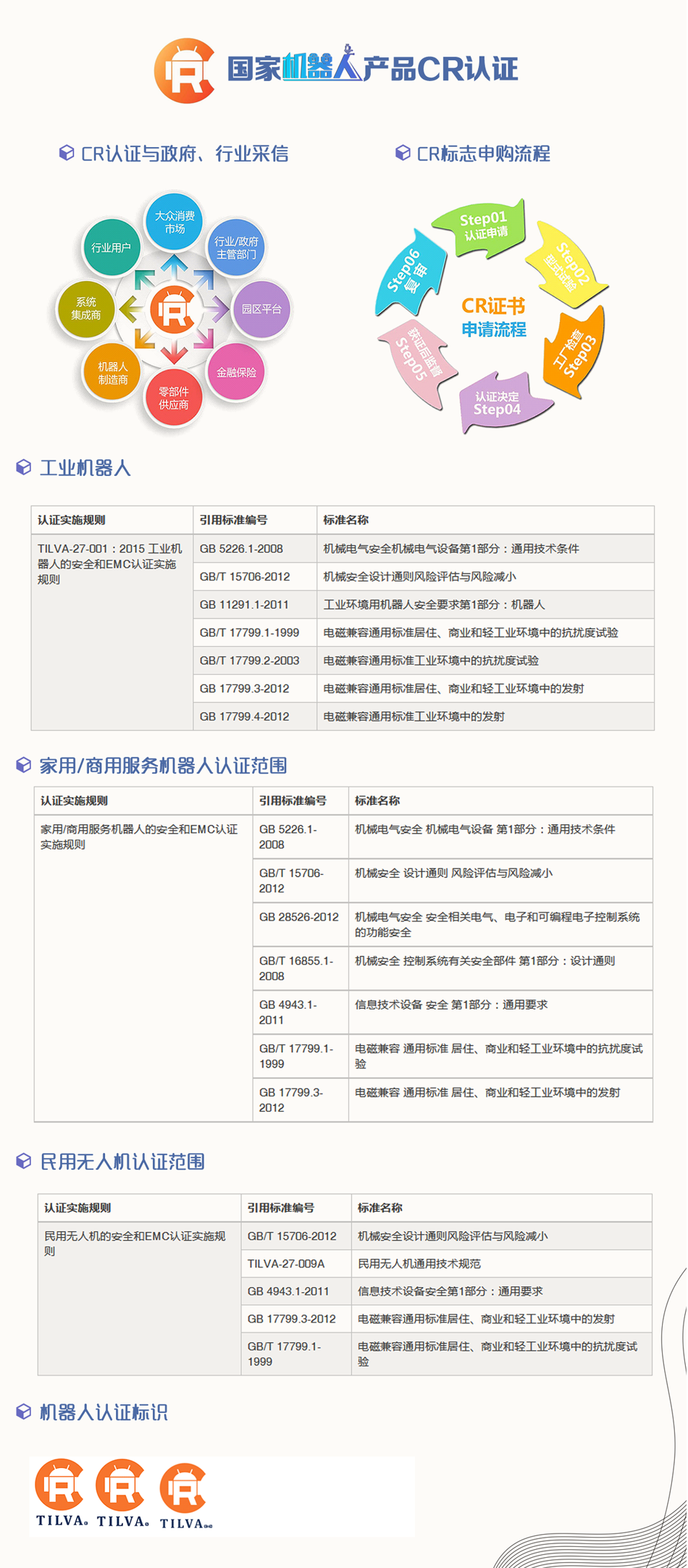Click the heading CR认证与政府、行业采信

pos(185,154)
